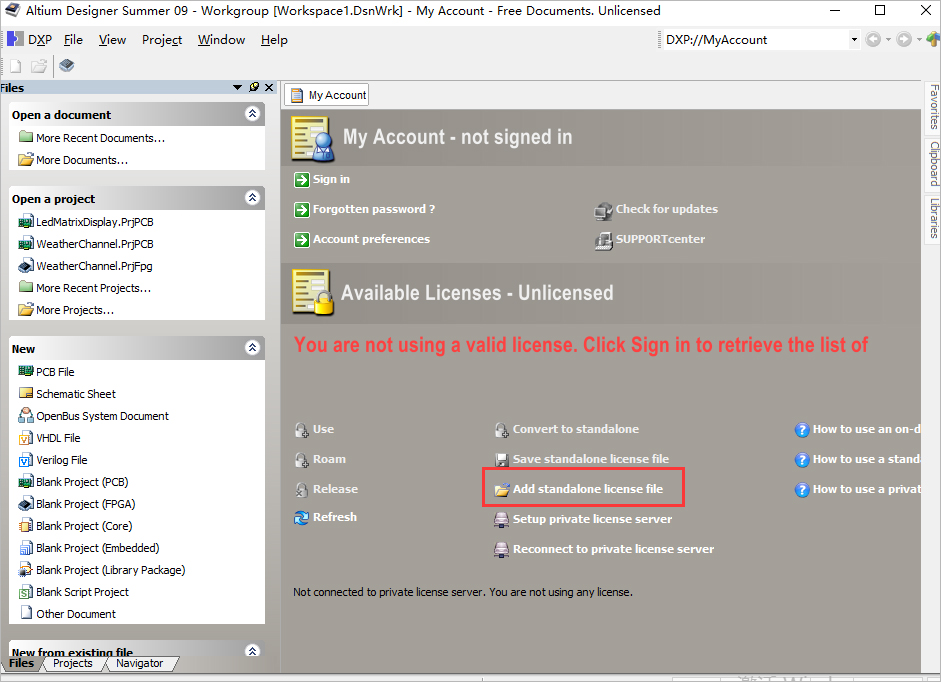This screenshot has width=941, height=682.
Task: Click the Forgotten password arrow icon
Action: pos(301,210)
